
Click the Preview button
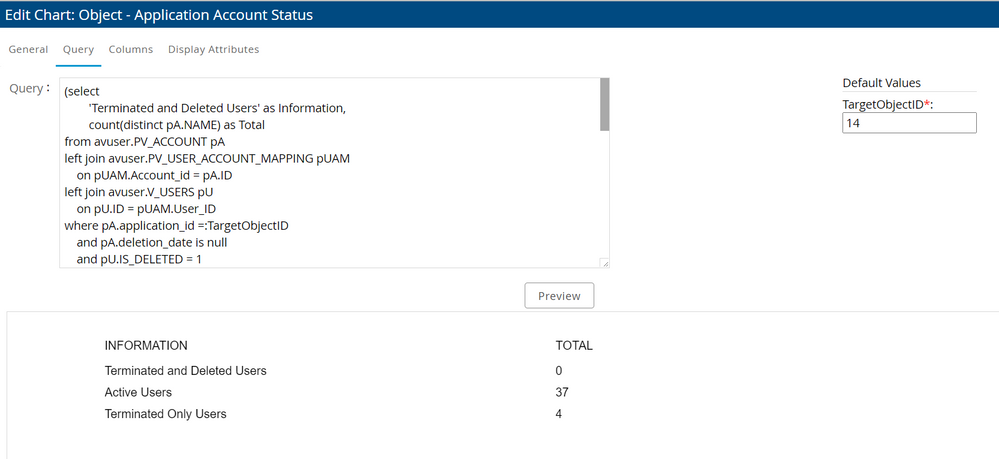tap(559, 296)
